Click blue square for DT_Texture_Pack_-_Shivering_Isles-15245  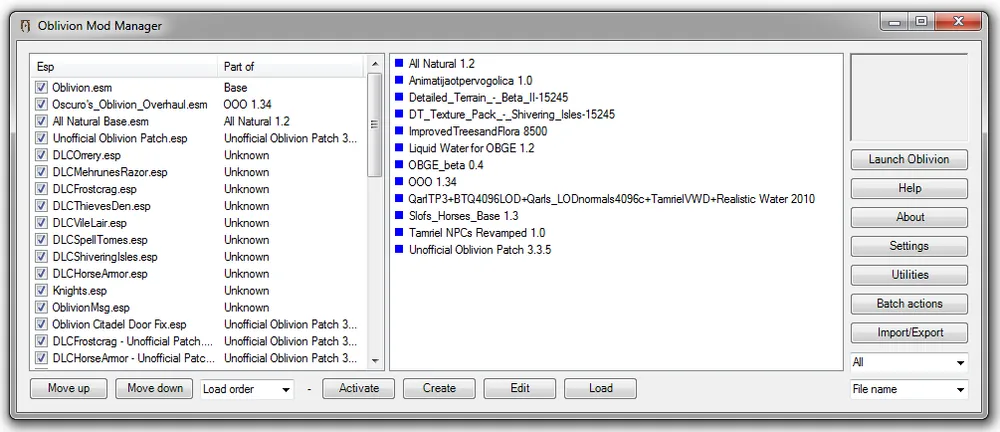tap(399, 114)
